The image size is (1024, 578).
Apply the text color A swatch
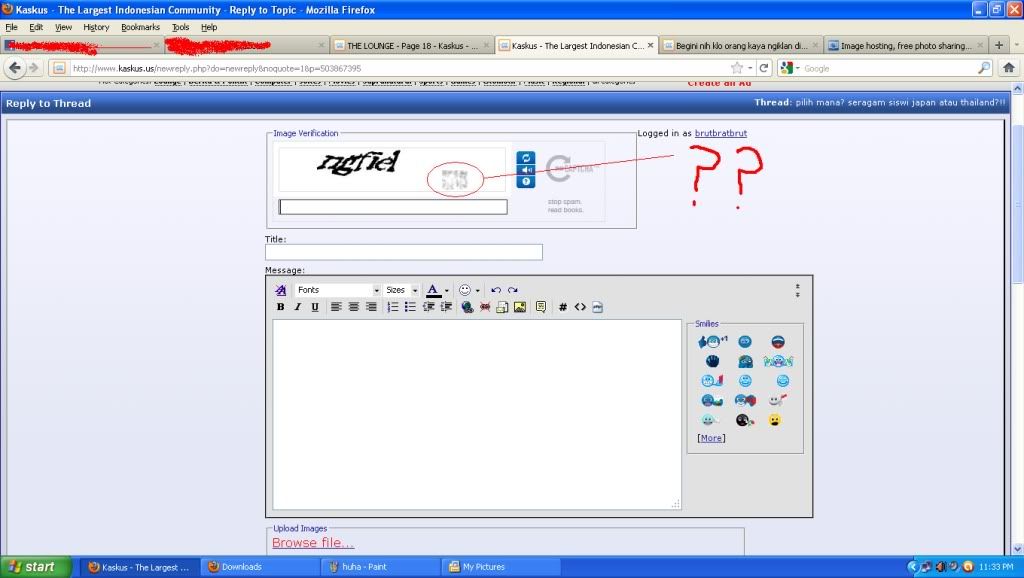[x=432, y=290]
